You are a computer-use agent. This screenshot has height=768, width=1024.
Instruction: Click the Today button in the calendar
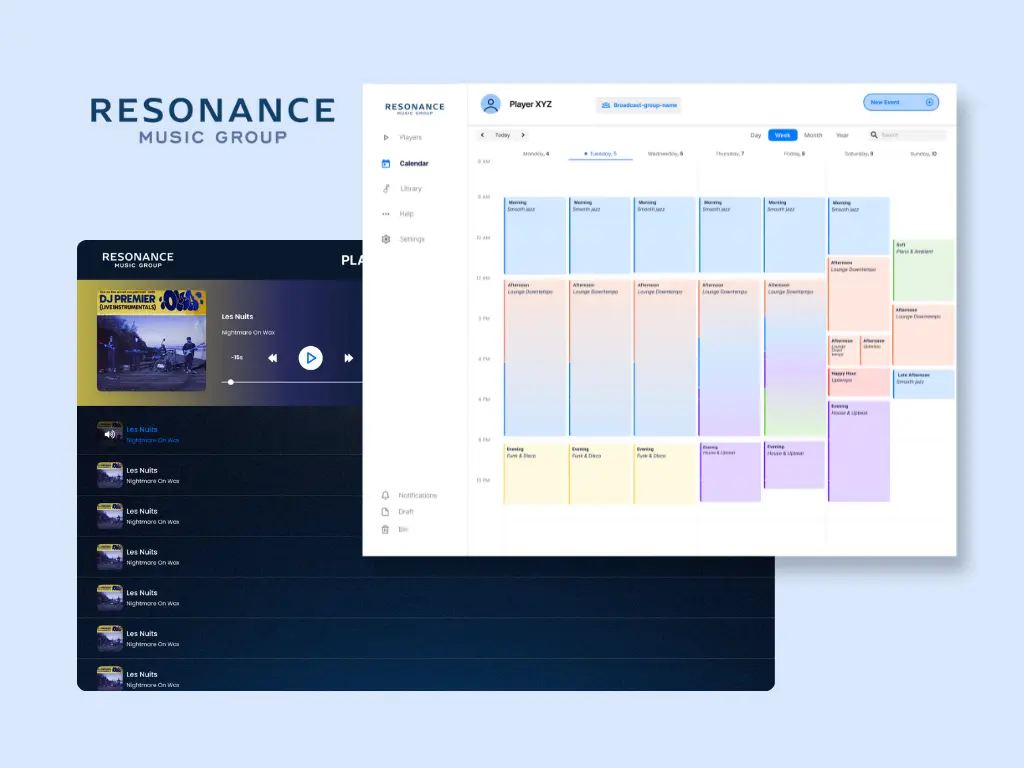[x=502, y=135]
